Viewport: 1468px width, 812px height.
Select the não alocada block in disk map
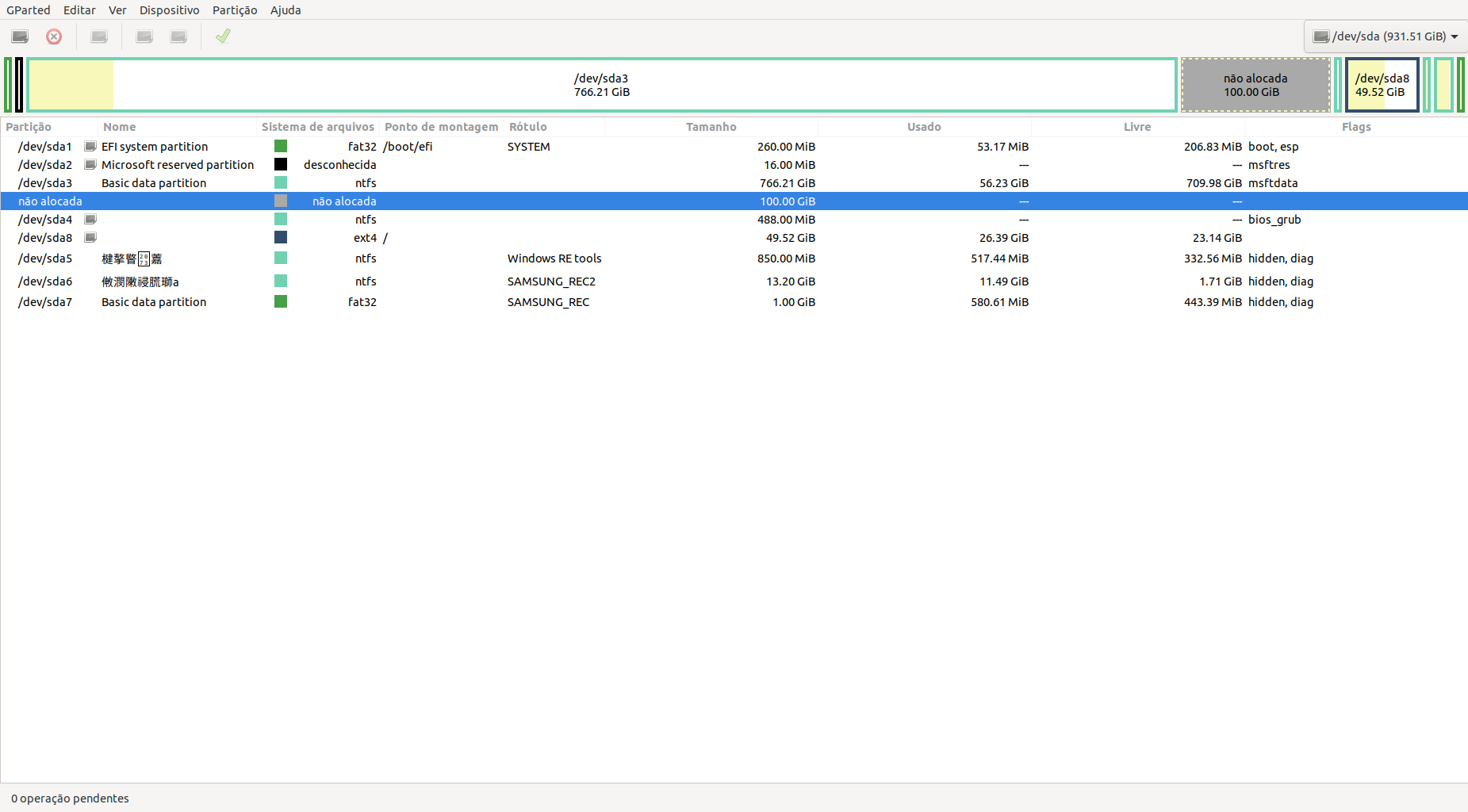[x=1255, y=85]
